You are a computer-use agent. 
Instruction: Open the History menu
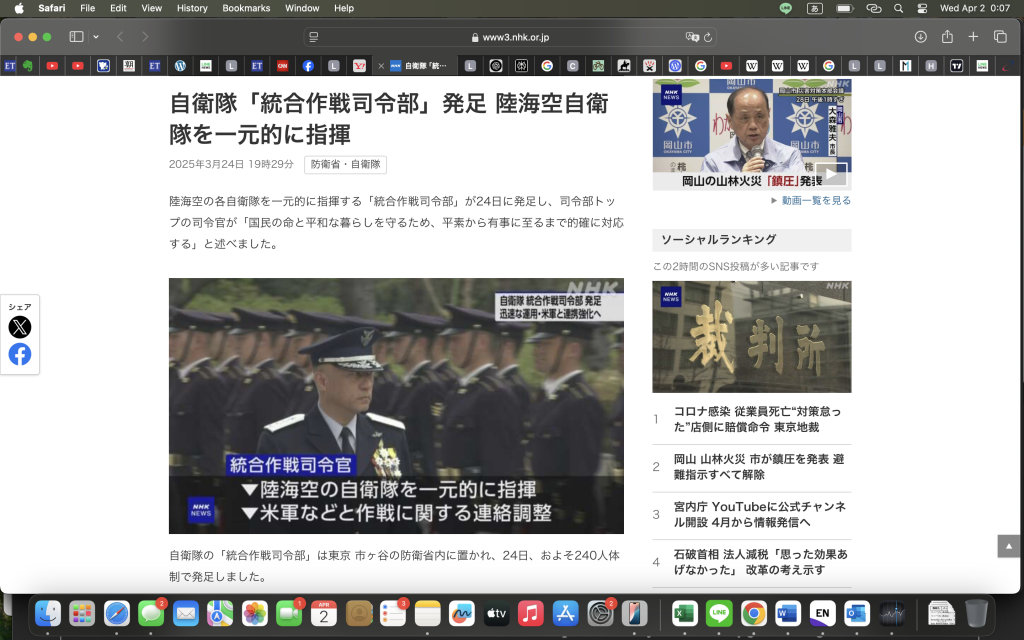click(x=191, y=8)
